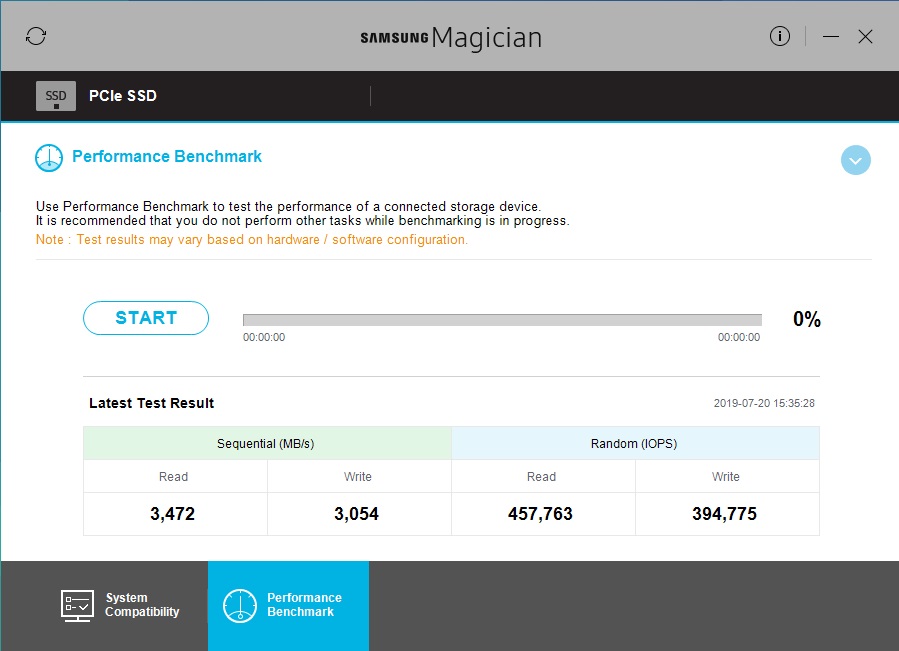Click the benchmark gauge icon in bottom tab
Viewport: 899px width, 651px height.
tap(240, 605)
